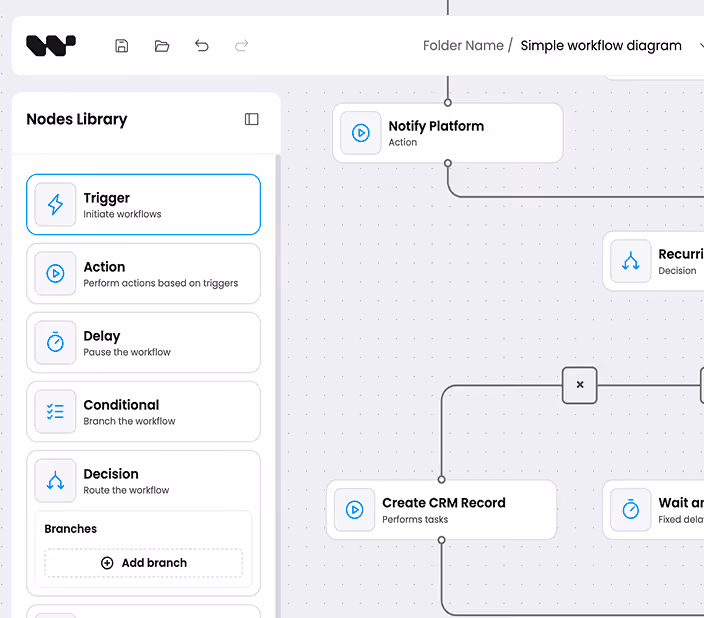This screenshot has height=618, width=704.
Task: Select the Create CRM Record node
Action: click(x=441, y=510)
